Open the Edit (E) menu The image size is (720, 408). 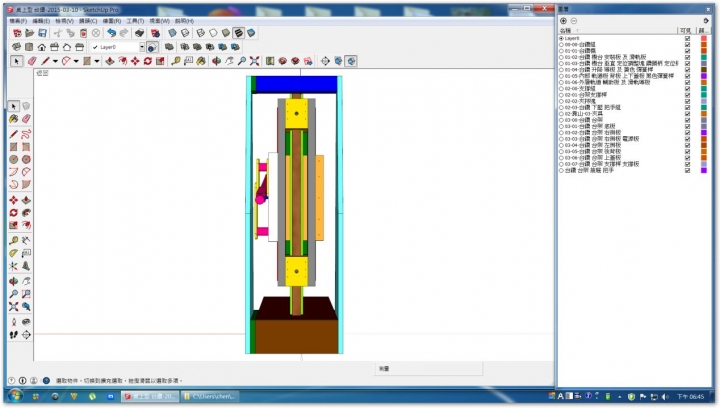click(41, 21)
